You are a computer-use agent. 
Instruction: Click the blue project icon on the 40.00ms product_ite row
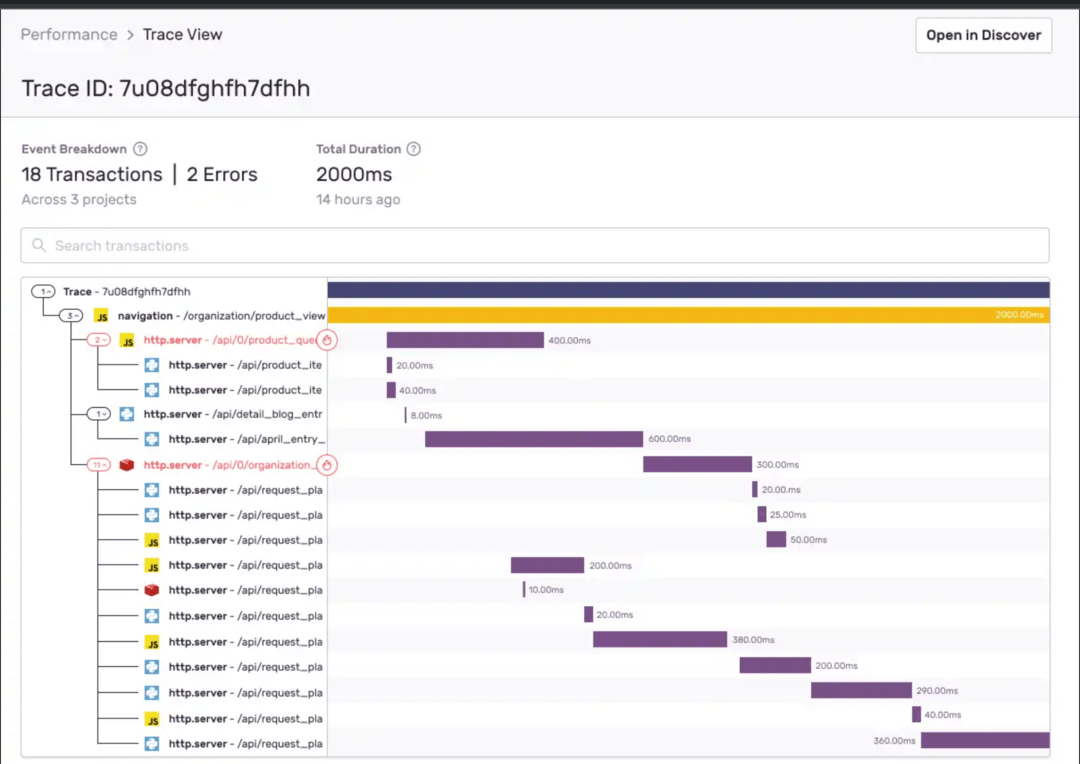tap(152, 390)
